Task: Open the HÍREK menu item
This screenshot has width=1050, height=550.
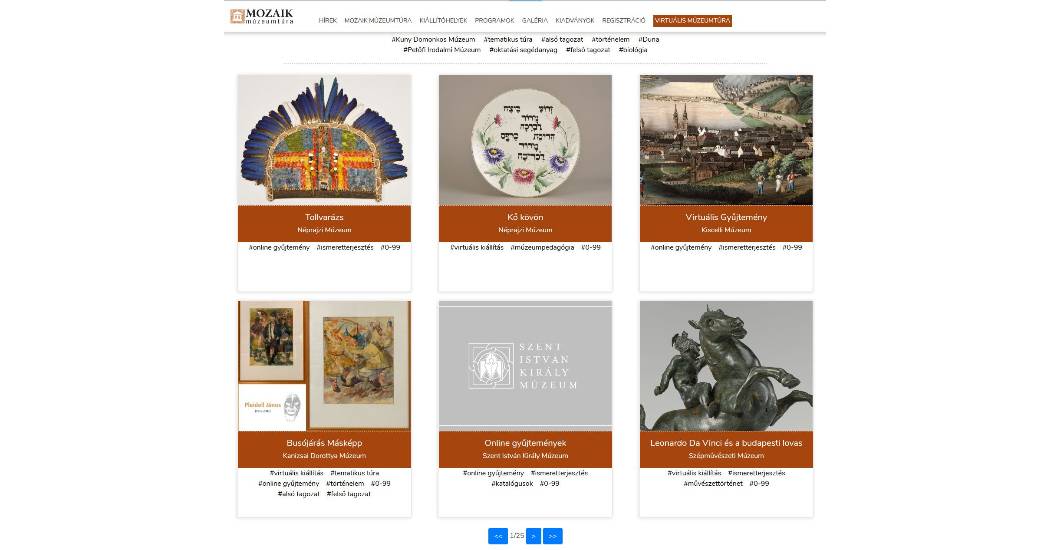Action: click(327, 21)
